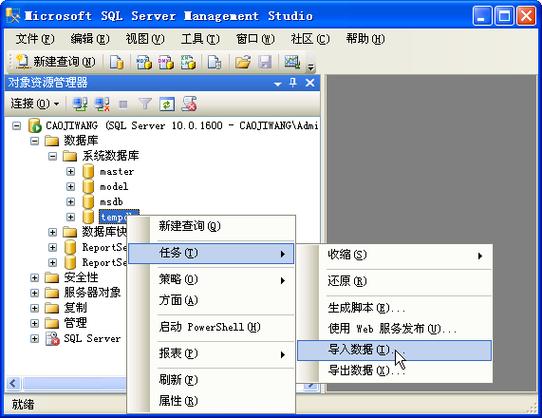Screen dimensions: 542x418
Task: Click the SQL Server Agent icon
Action: pos(52,339)
